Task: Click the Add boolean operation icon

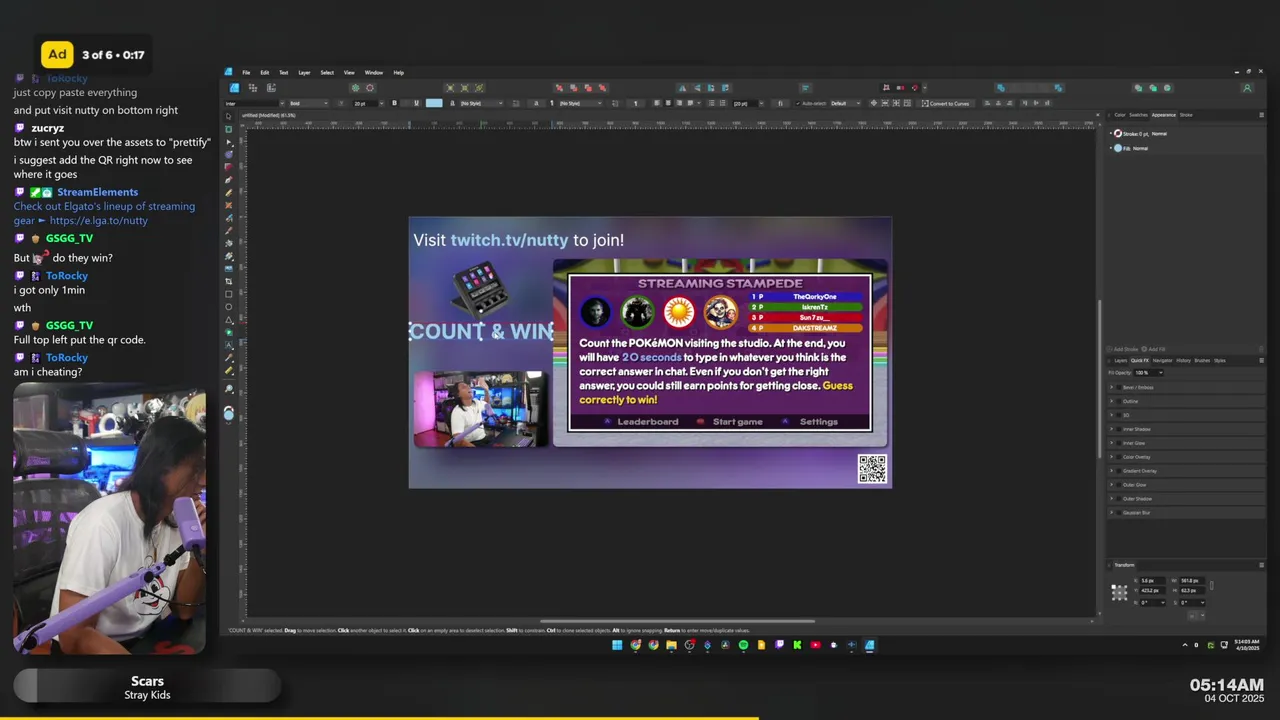Action: point(1000,88)
